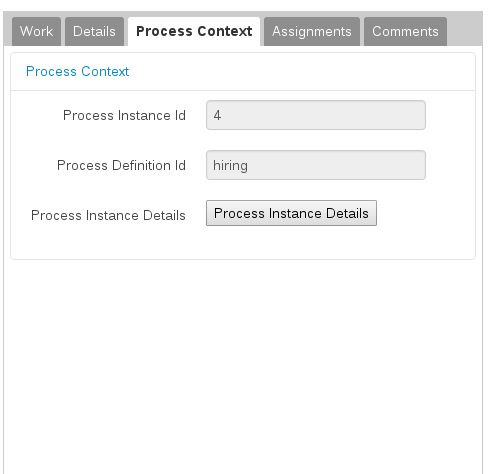Click blank white area below the panel
Image resolution: width=490 pixels, height=474 pixels.
coord(243,367)
